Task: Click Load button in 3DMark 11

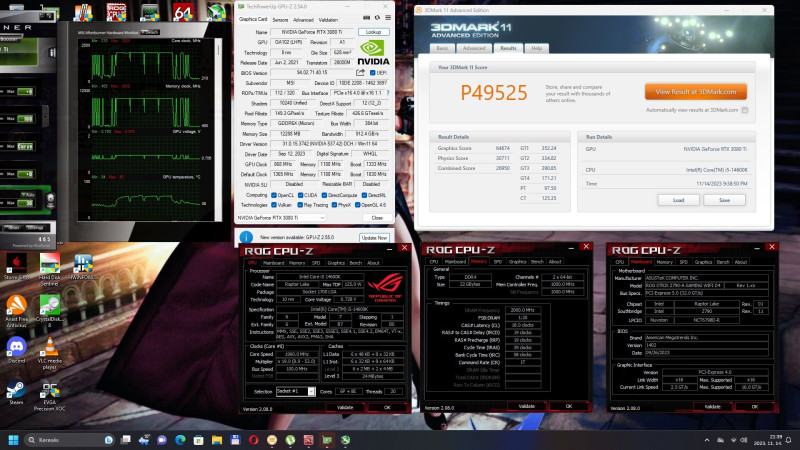Action: click(678, 200)
